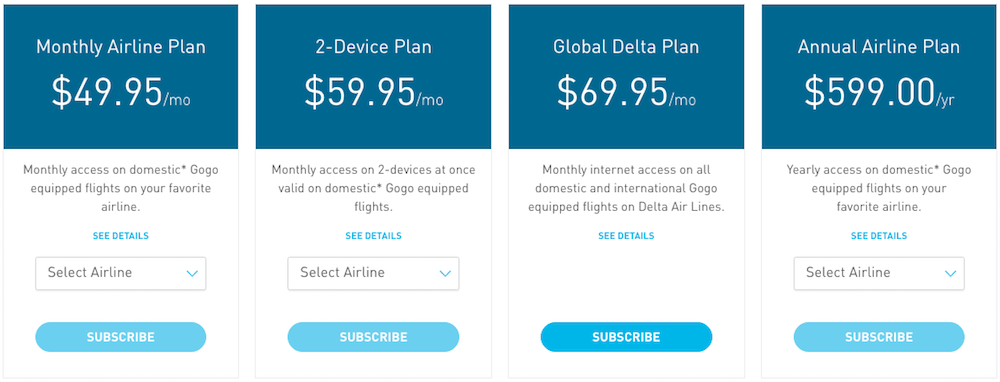Open Select Airline for Monthly Airline Plan

coord(121,274)
